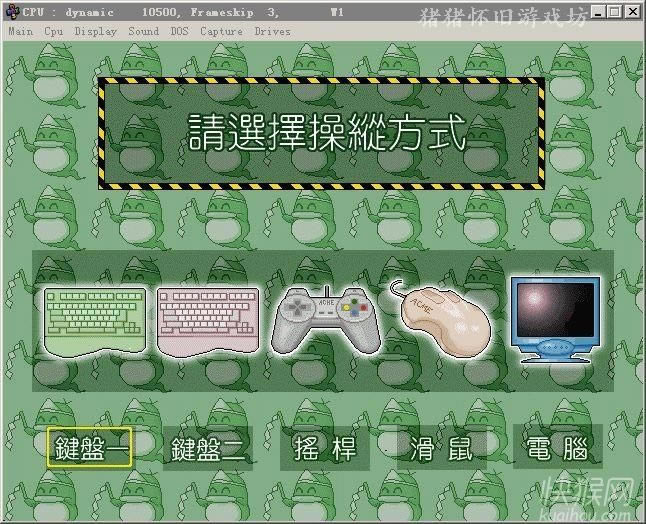Pick the blue computer monitor icon

(x=555, y=317)
